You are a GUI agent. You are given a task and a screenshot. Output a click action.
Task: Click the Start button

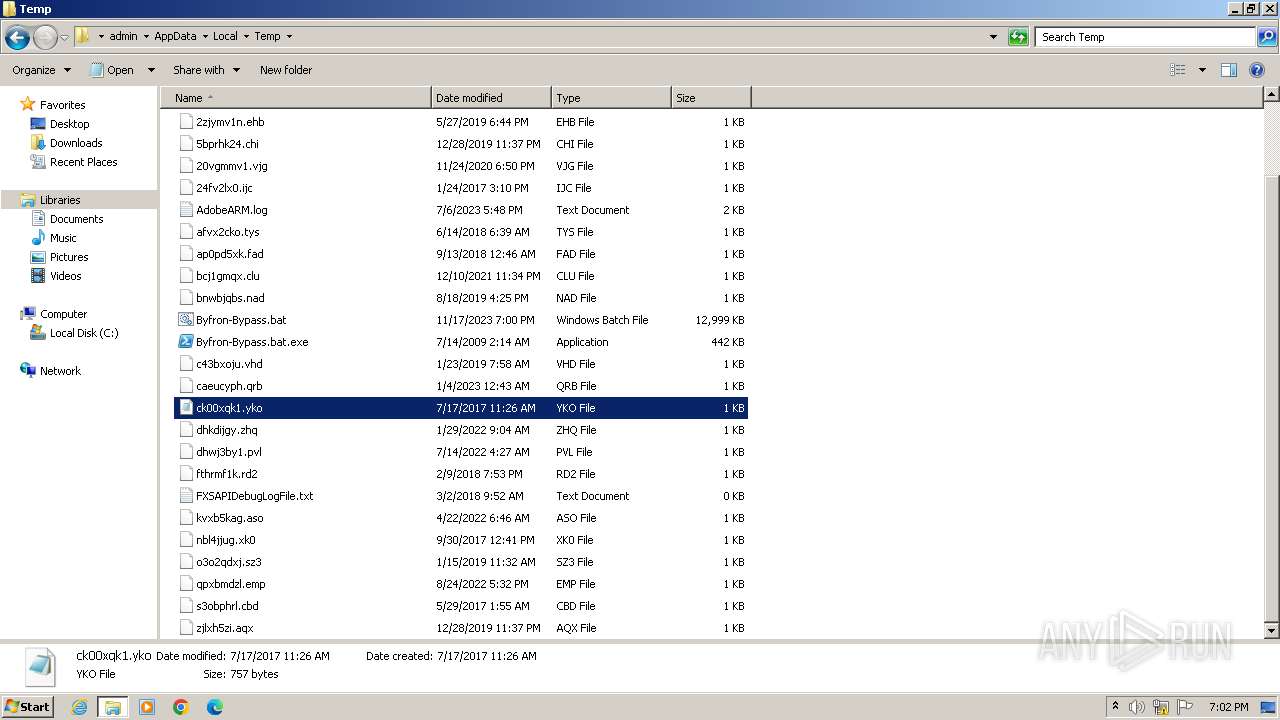click(x=28, y=706)
